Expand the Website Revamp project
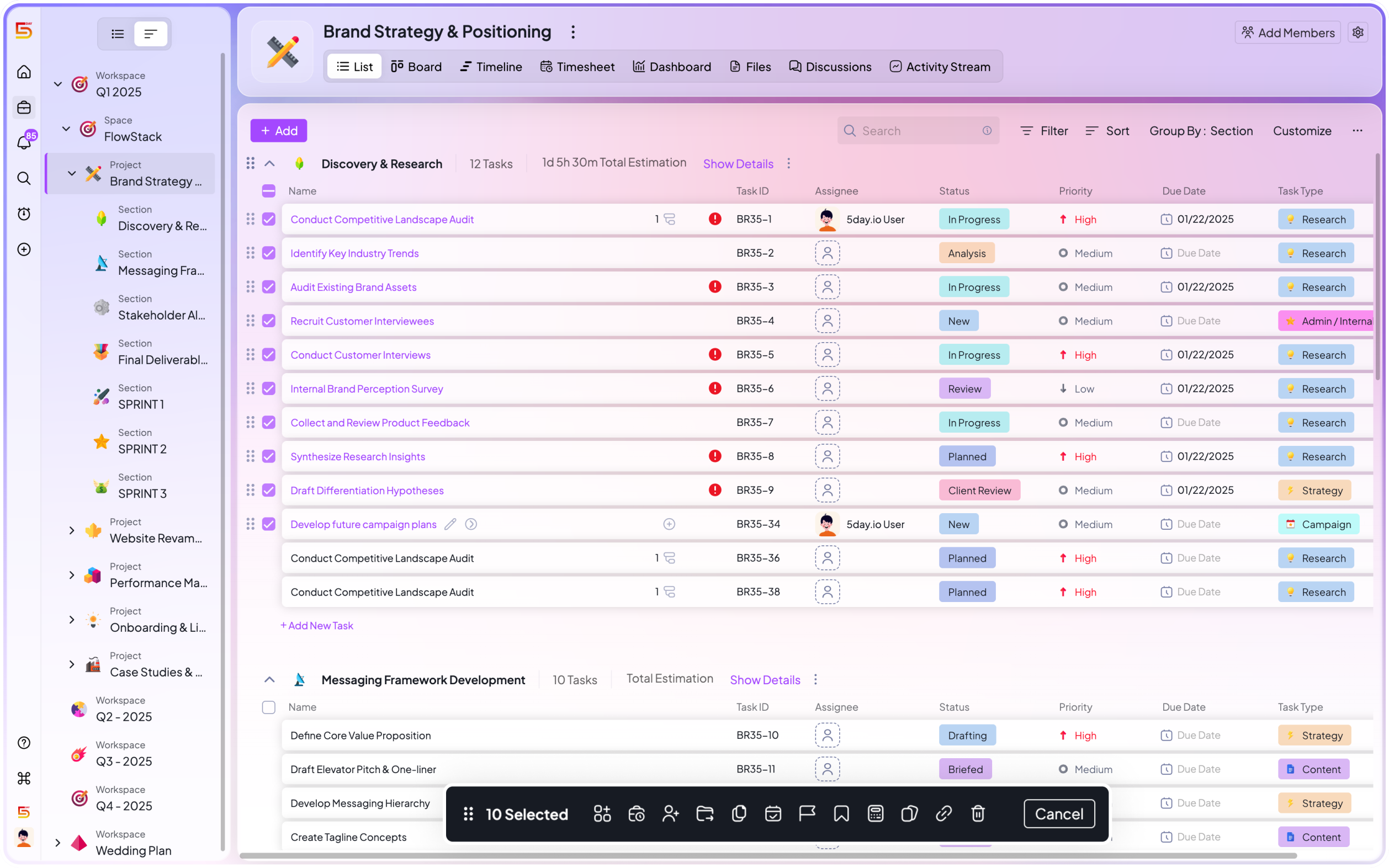Viewport: 1389px width, 868px height. (x=71, y=530)
